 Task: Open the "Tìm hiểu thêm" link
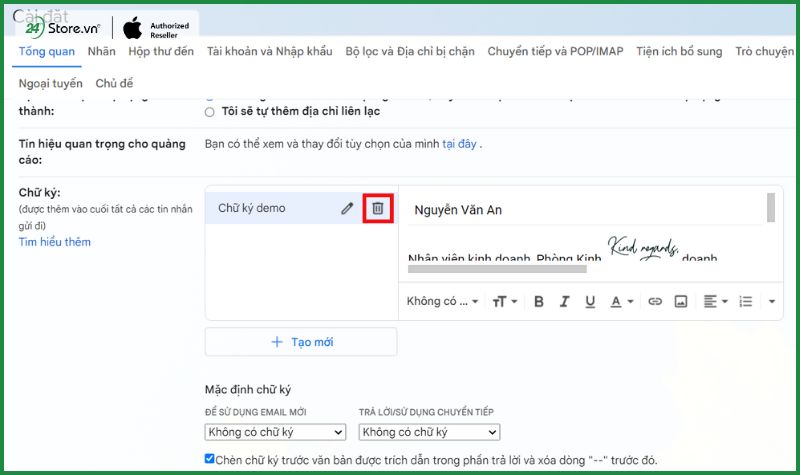pyautogui.click(x=55, y=242)
